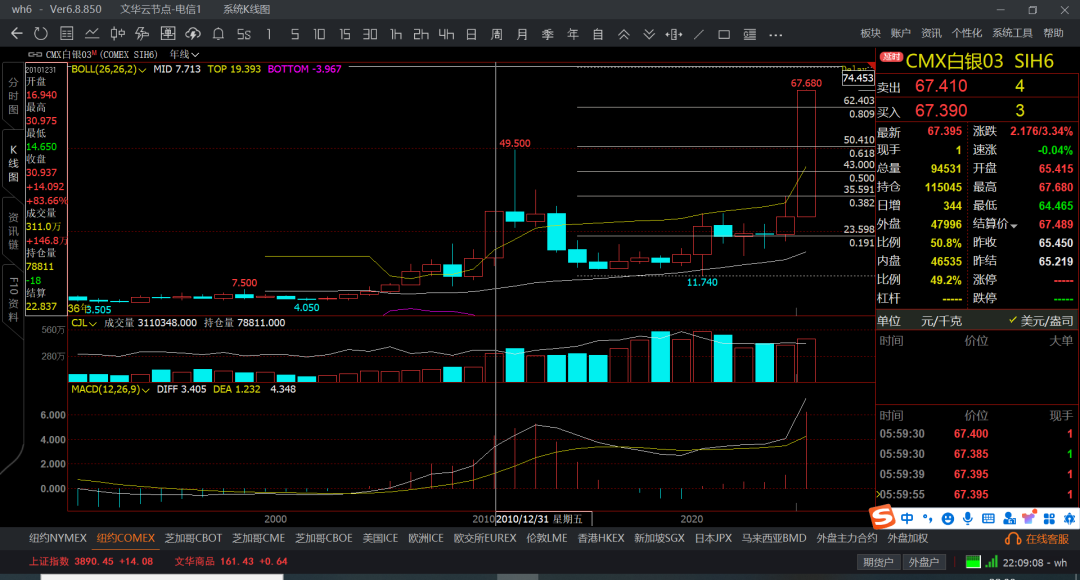Switch to the 资讯链 side tab
Image resolution: width=1080 pixels, height=580 pixels.
coord(13,231)
